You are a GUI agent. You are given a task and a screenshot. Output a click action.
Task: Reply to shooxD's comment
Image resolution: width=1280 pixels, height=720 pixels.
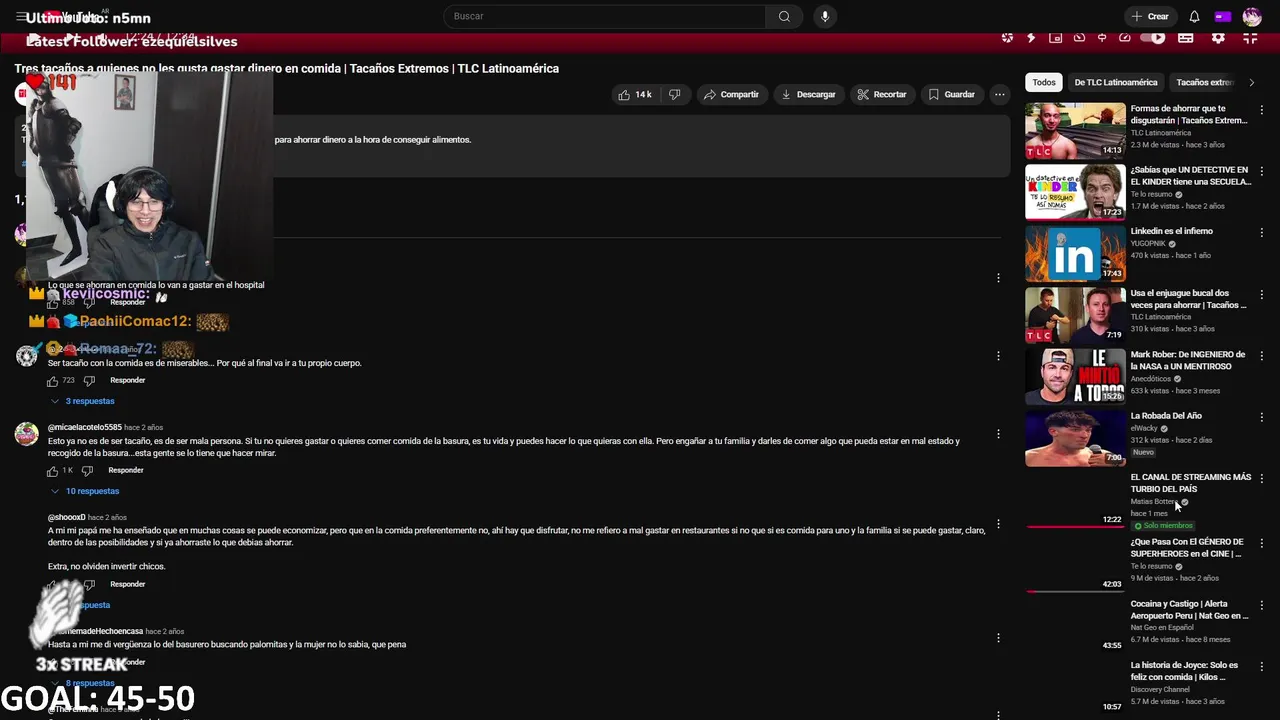[128, 584]
